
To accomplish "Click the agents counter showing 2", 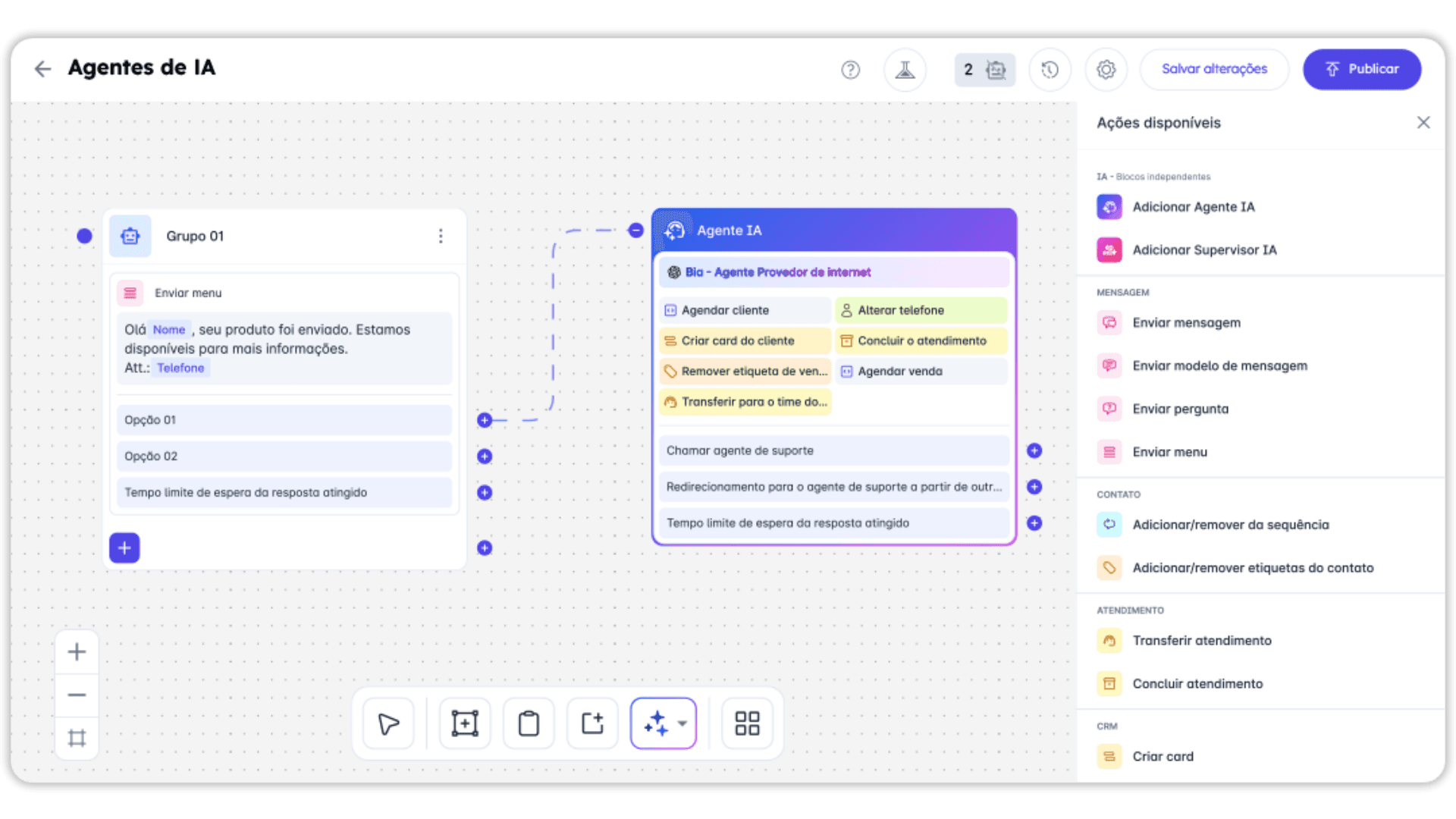I will point(984,70).
